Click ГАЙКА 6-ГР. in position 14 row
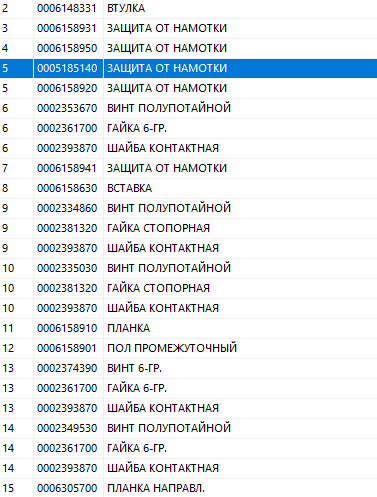Viewport: 377px width, 497px height. 137,448
